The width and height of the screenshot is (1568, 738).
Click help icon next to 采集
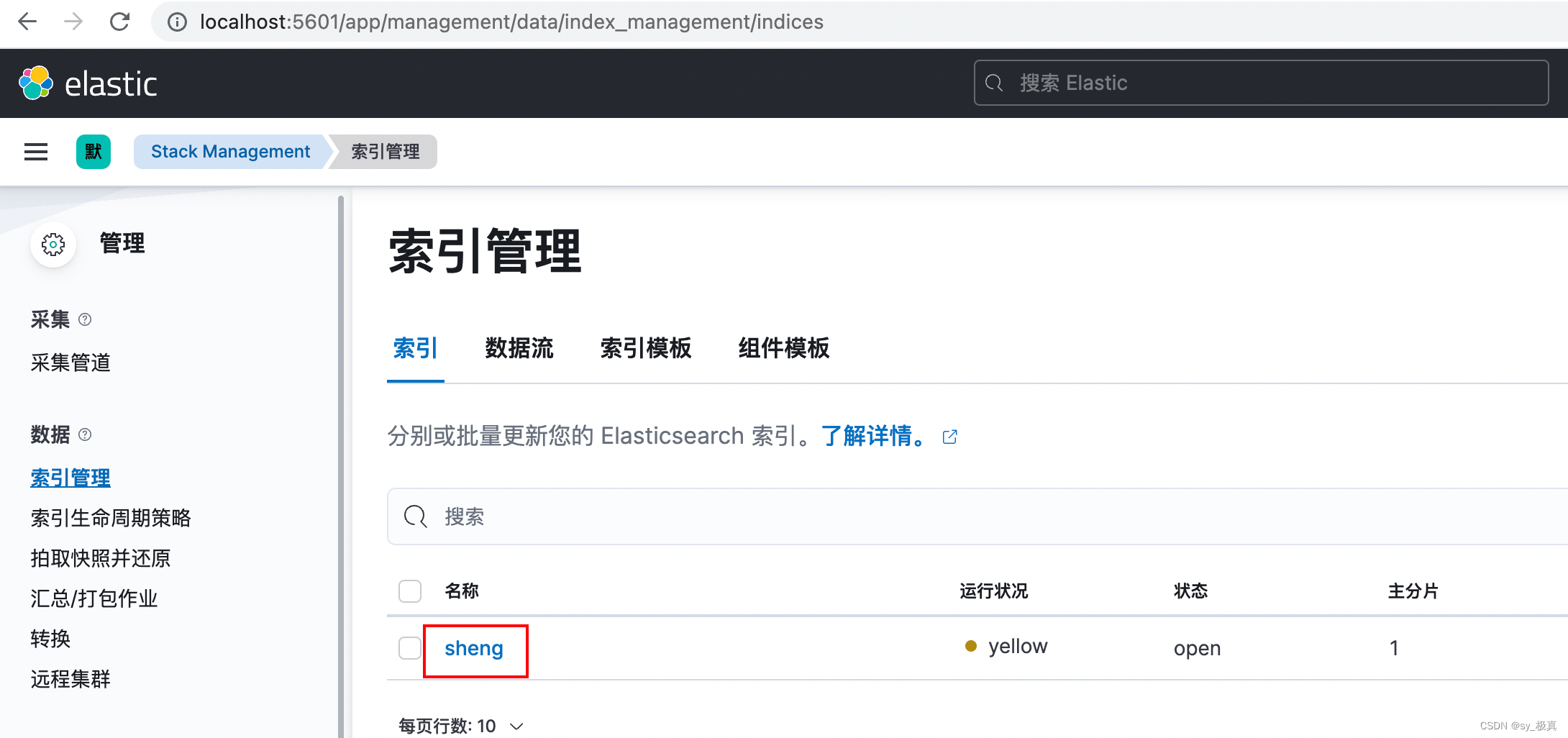tap(85, 319)
